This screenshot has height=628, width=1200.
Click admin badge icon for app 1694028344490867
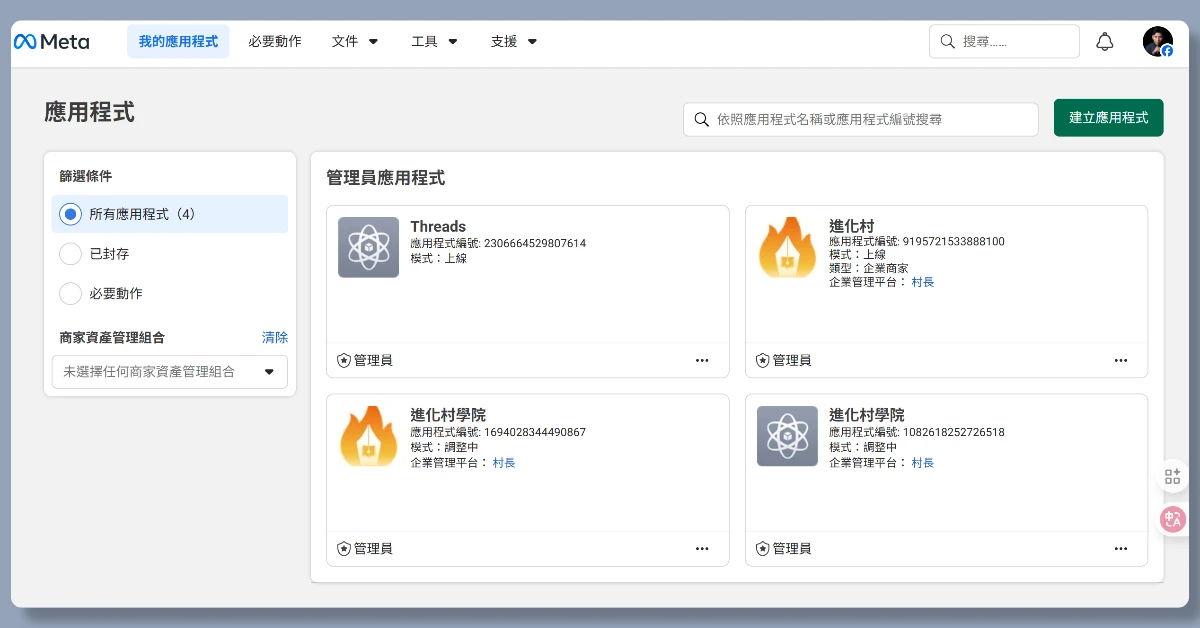click(344, 548)
